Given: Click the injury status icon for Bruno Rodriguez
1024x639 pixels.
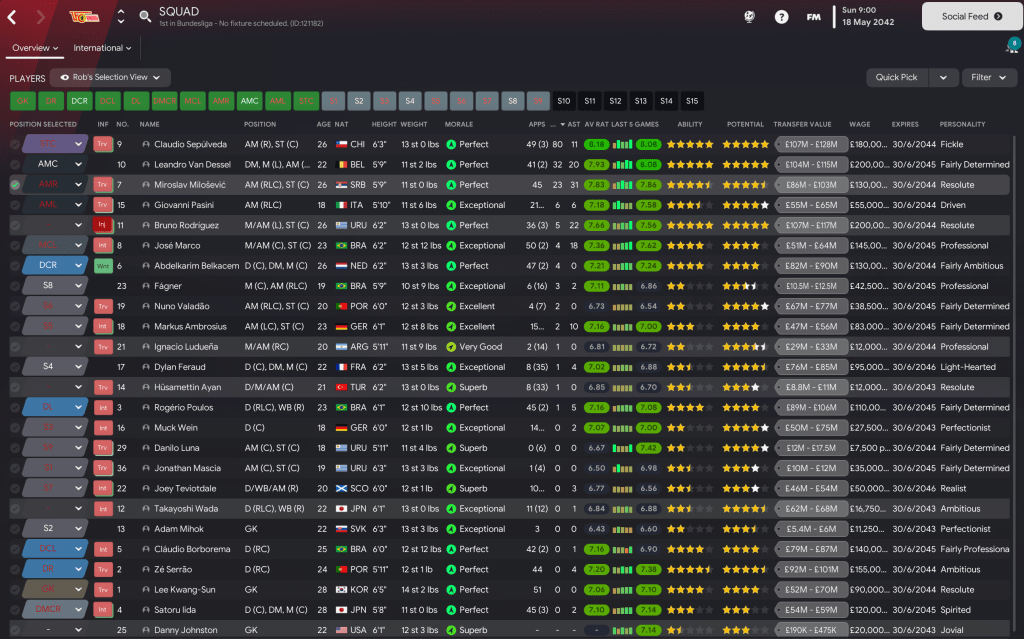Looking at the screenshot, I should pos(102,225).
